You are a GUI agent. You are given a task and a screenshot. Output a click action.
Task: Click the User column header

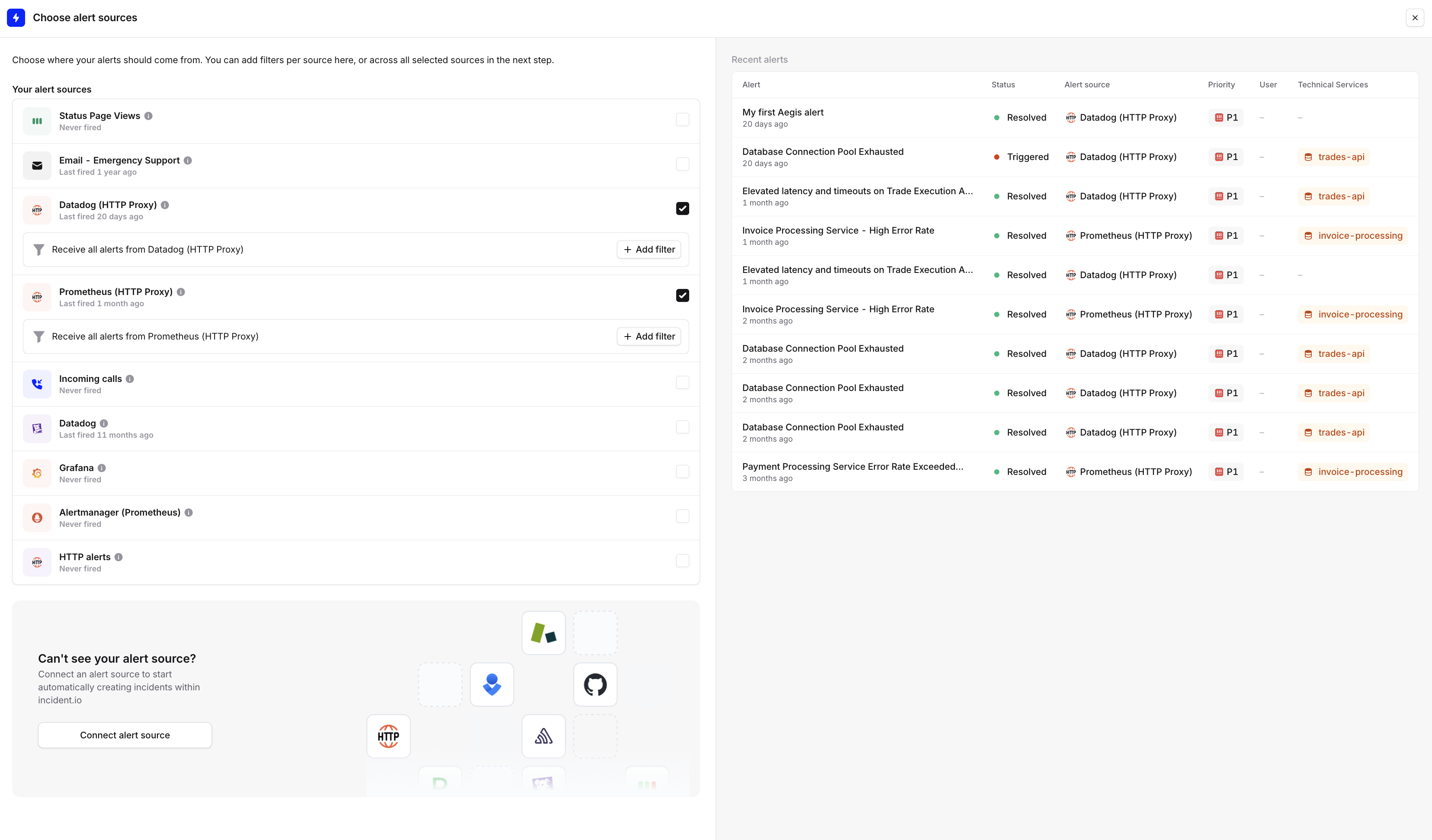pos(1268,85)
